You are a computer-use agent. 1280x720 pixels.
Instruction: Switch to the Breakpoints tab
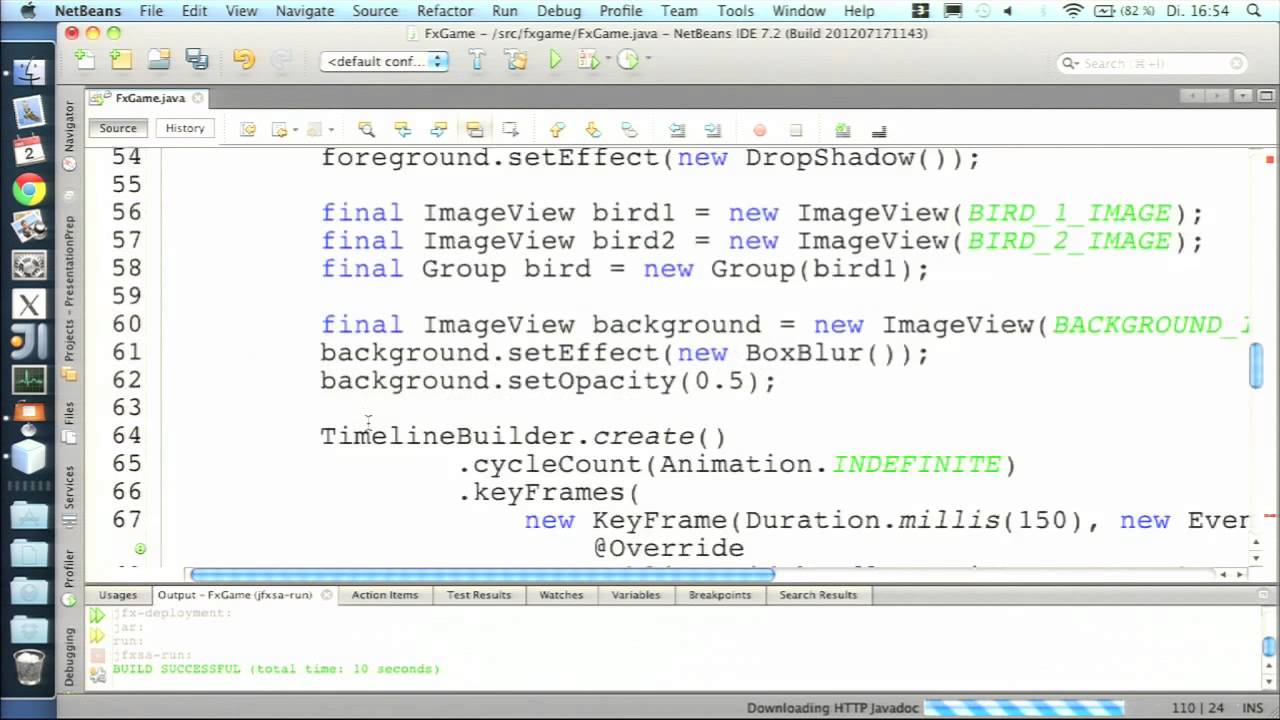pos(719,595)
